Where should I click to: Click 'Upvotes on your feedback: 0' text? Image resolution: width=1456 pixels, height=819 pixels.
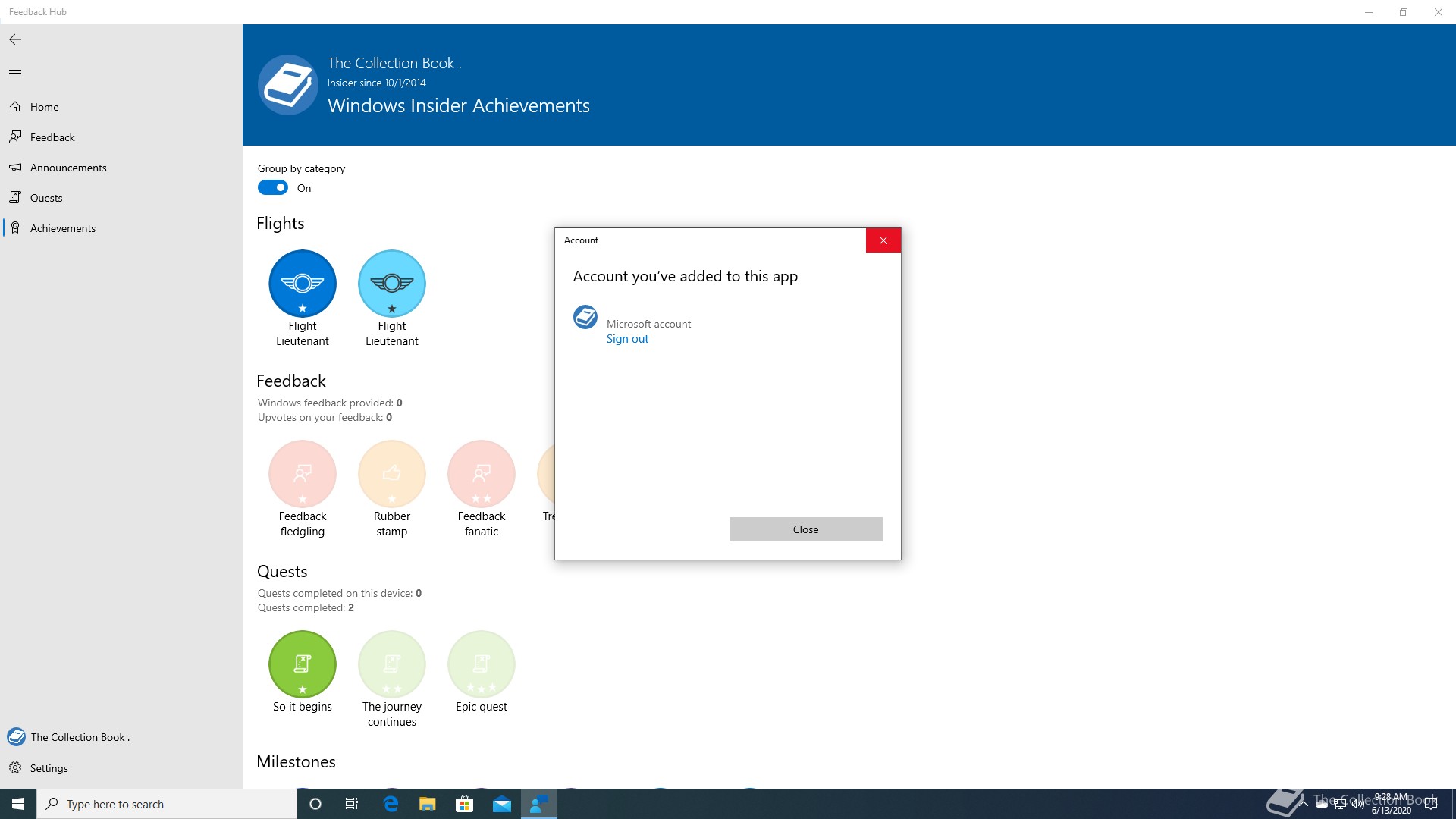(x=325, y=417)
